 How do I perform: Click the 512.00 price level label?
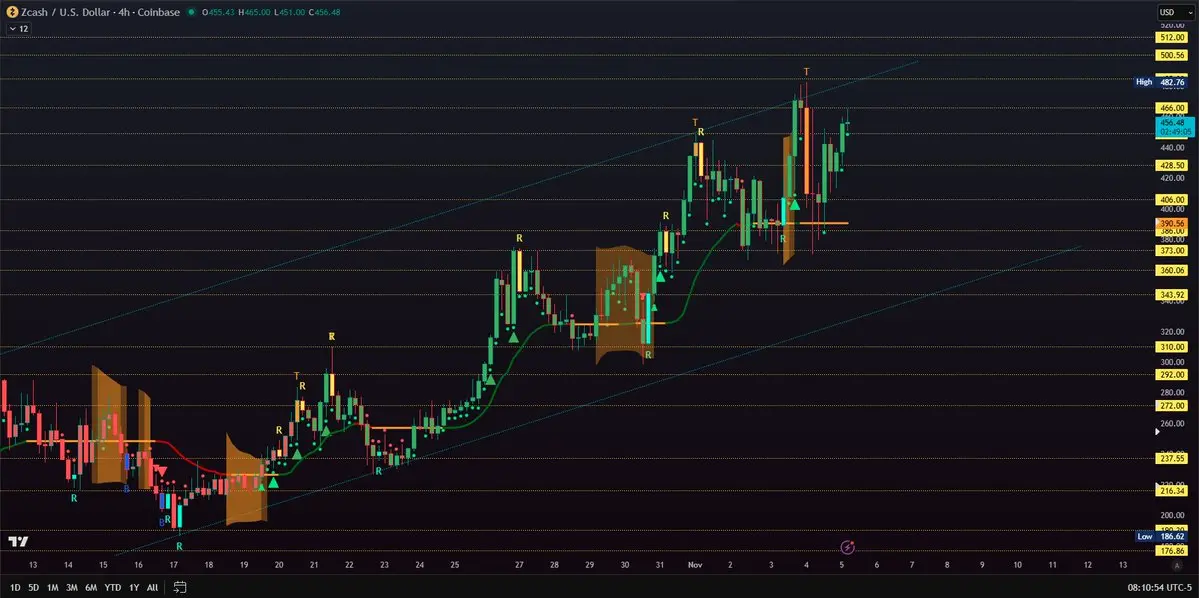pyautogui.click(x=1171, y=37)
